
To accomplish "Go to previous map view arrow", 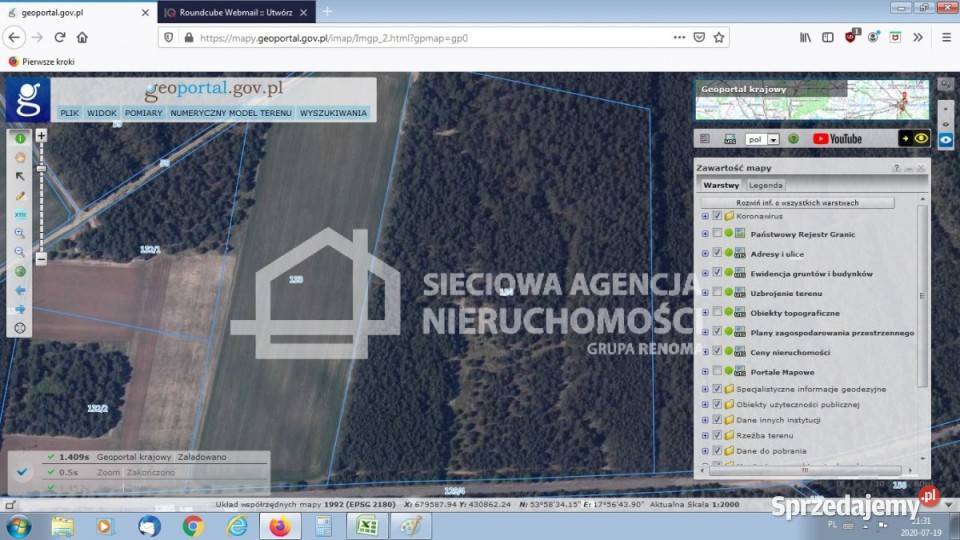I will (x=20, y=290).
